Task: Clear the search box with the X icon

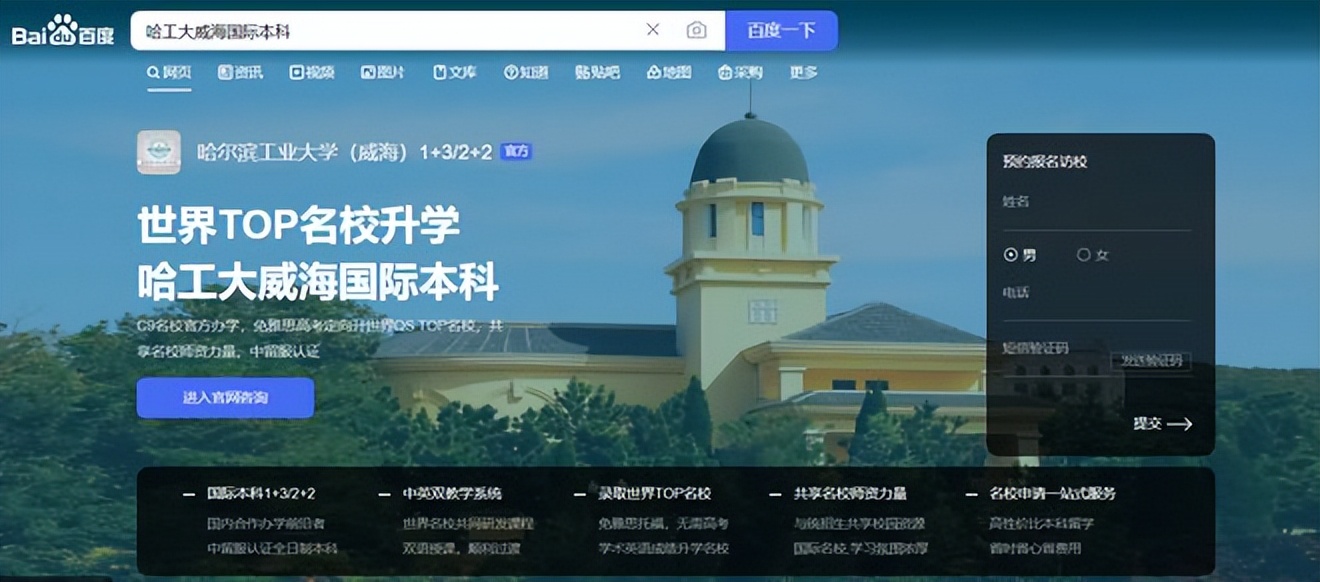Action: click(x=653, y=30)
